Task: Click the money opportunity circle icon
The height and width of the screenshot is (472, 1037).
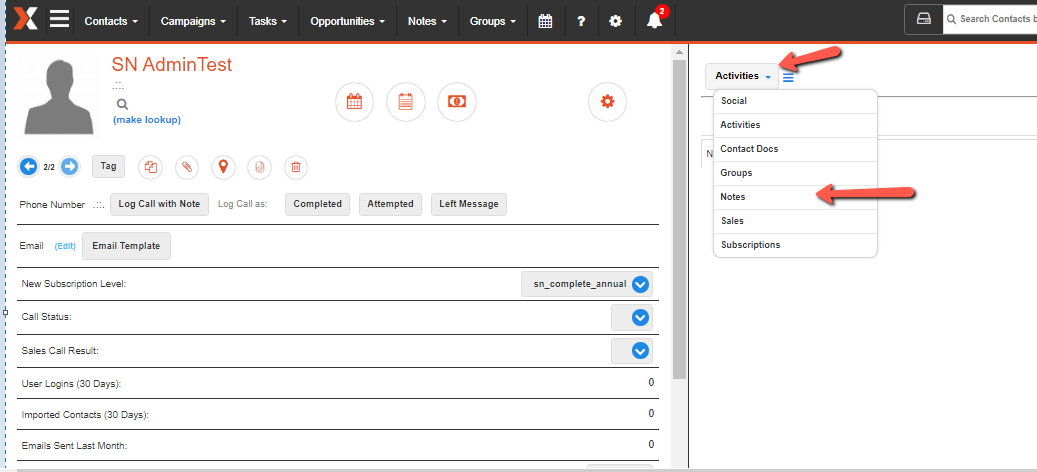Action: [x=457, y=102]
